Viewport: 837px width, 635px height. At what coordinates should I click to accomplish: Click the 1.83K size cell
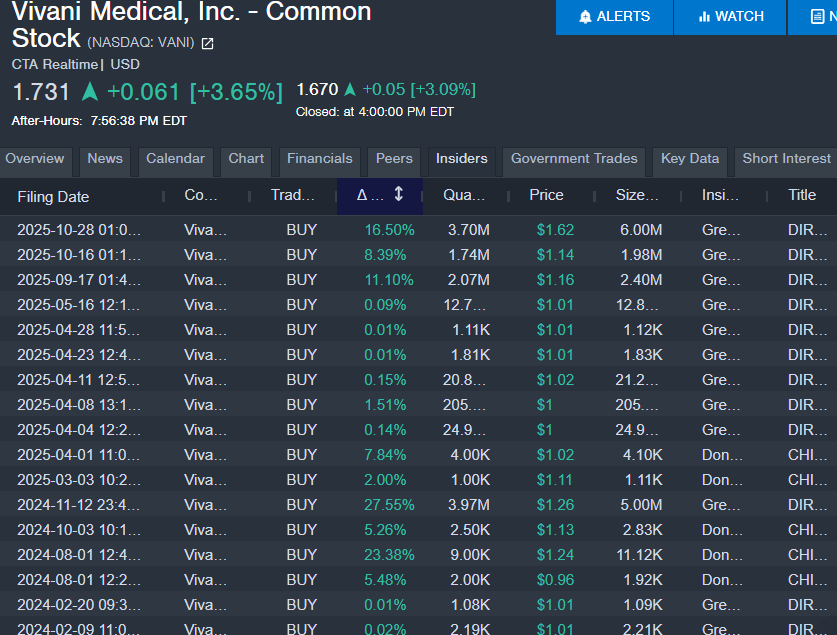pyautogui.click(x=643, y=355)
